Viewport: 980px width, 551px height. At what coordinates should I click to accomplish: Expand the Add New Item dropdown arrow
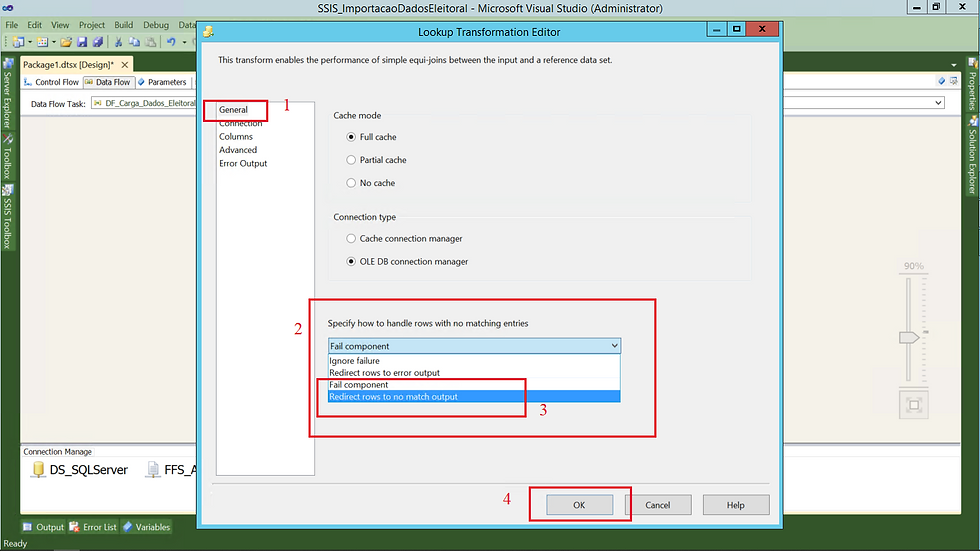point(54,42)
